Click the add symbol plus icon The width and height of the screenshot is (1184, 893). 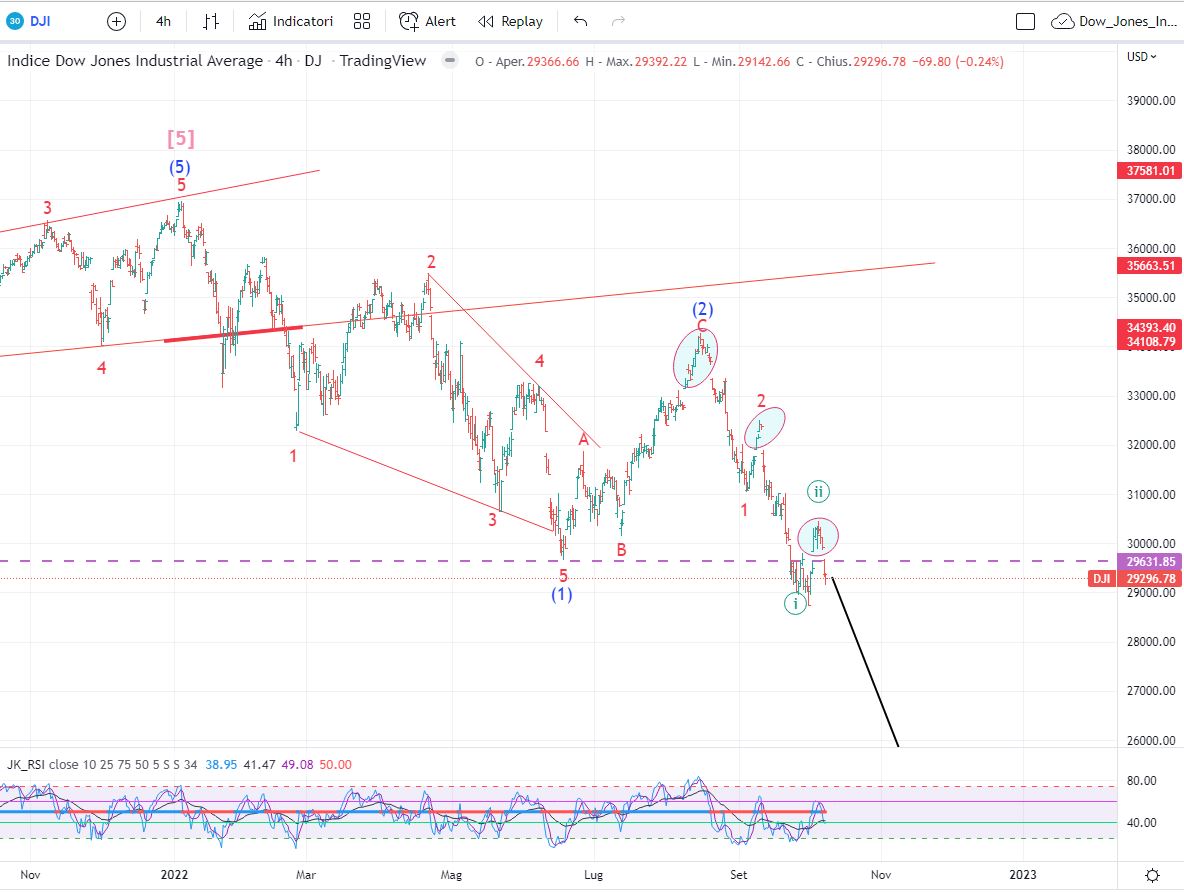pos(116,21)
